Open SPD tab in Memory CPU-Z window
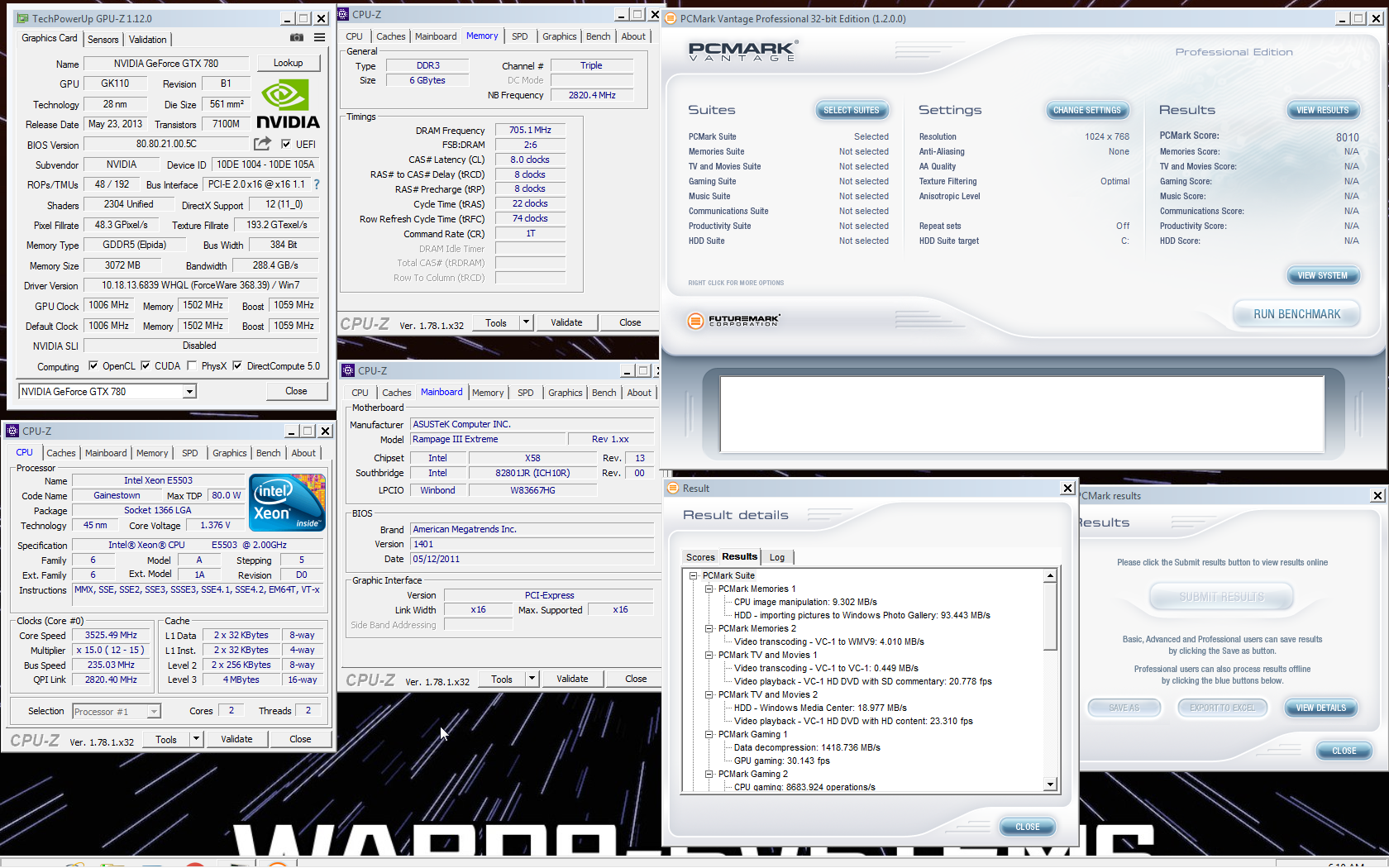The width and height of the screenshot is (1389, 868). tap(519, 36)
